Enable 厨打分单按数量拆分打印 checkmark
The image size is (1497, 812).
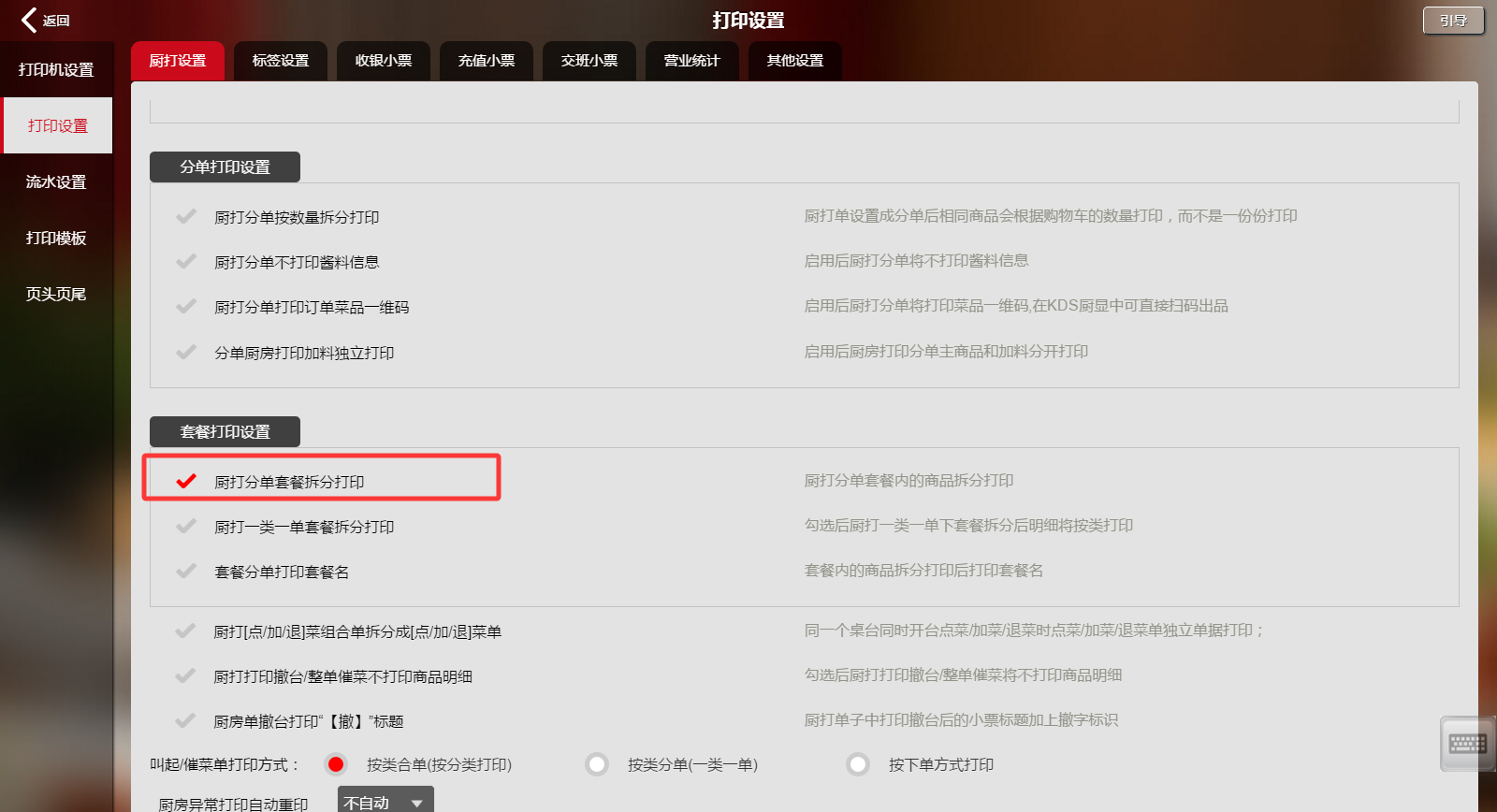point(186,216)
